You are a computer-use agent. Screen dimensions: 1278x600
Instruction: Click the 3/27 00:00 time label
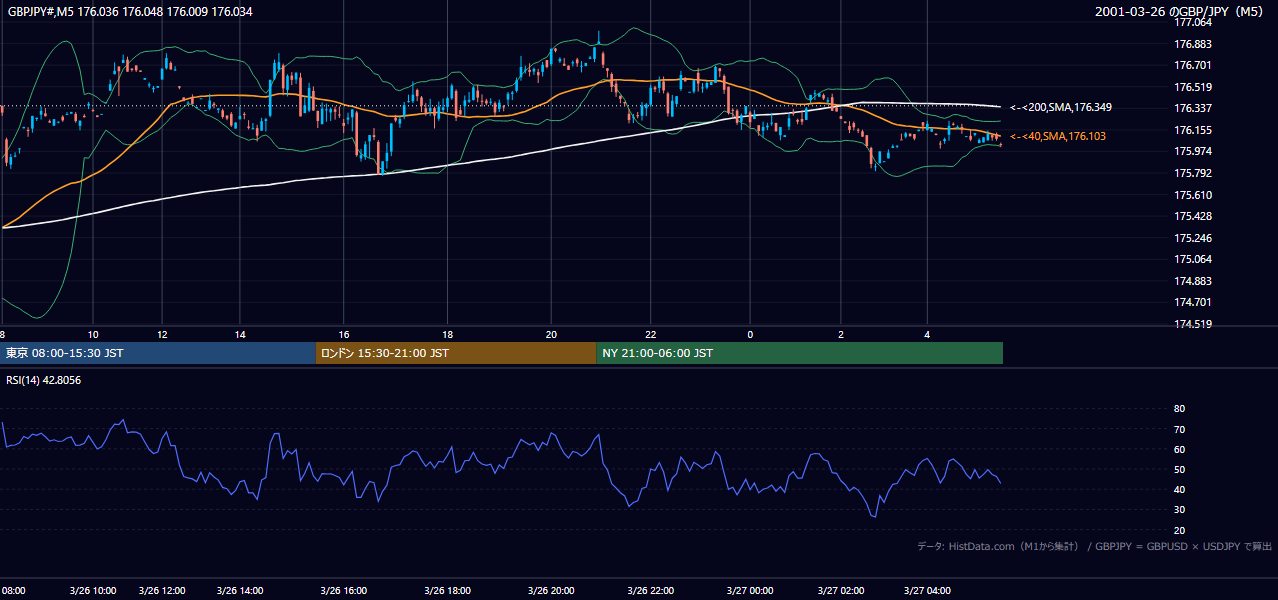749,590
